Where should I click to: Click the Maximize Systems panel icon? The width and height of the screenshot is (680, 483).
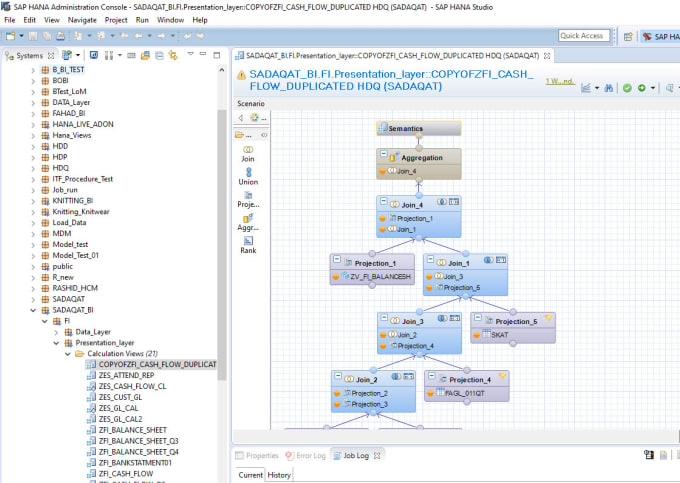tap(217, 55)
